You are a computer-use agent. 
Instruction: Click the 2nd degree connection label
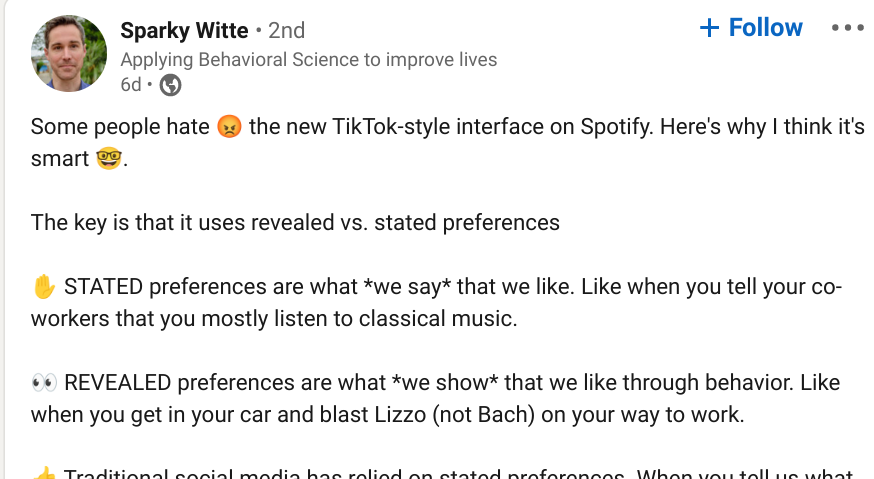click(x=287, y=30)
